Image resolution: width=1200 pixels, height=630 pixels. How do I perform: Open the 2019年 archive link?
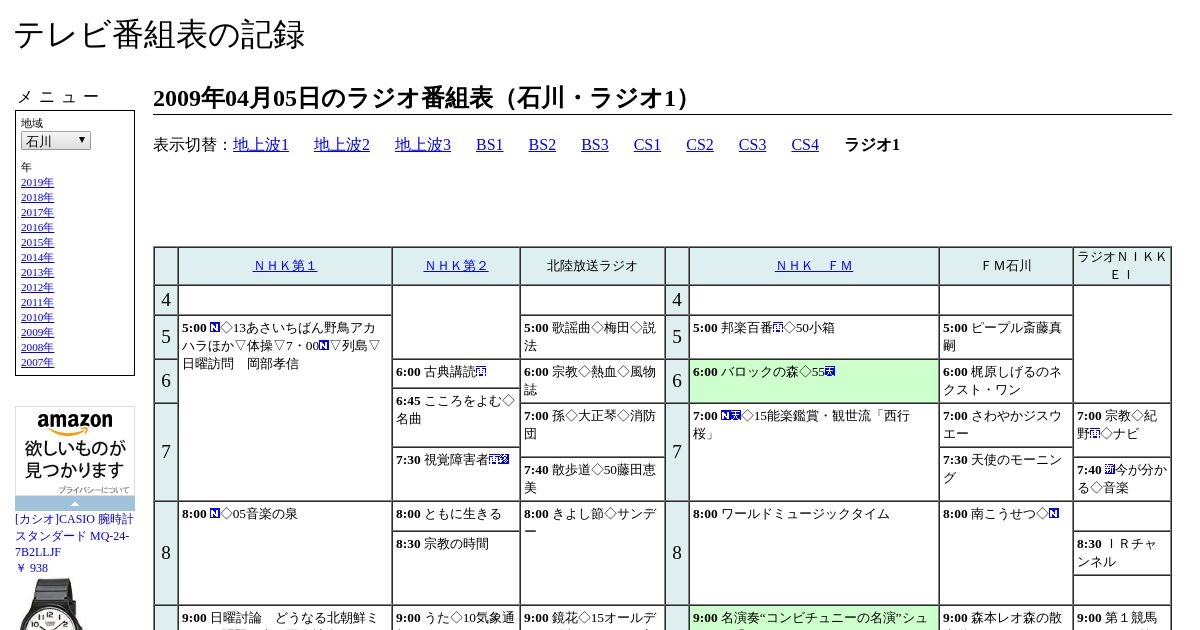(37, 182)
